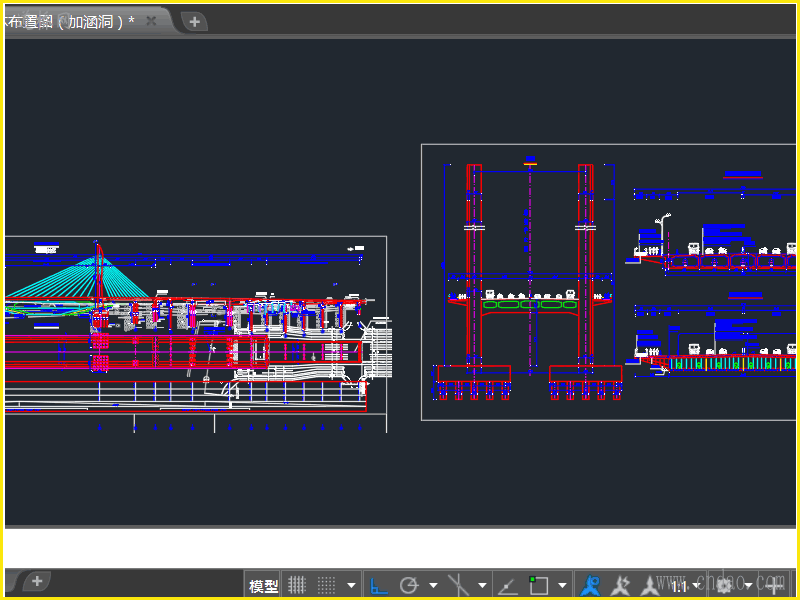The image size is (800, 600).
Task: Click the annotation scale icon before 1:1
Action: [649, 585]
